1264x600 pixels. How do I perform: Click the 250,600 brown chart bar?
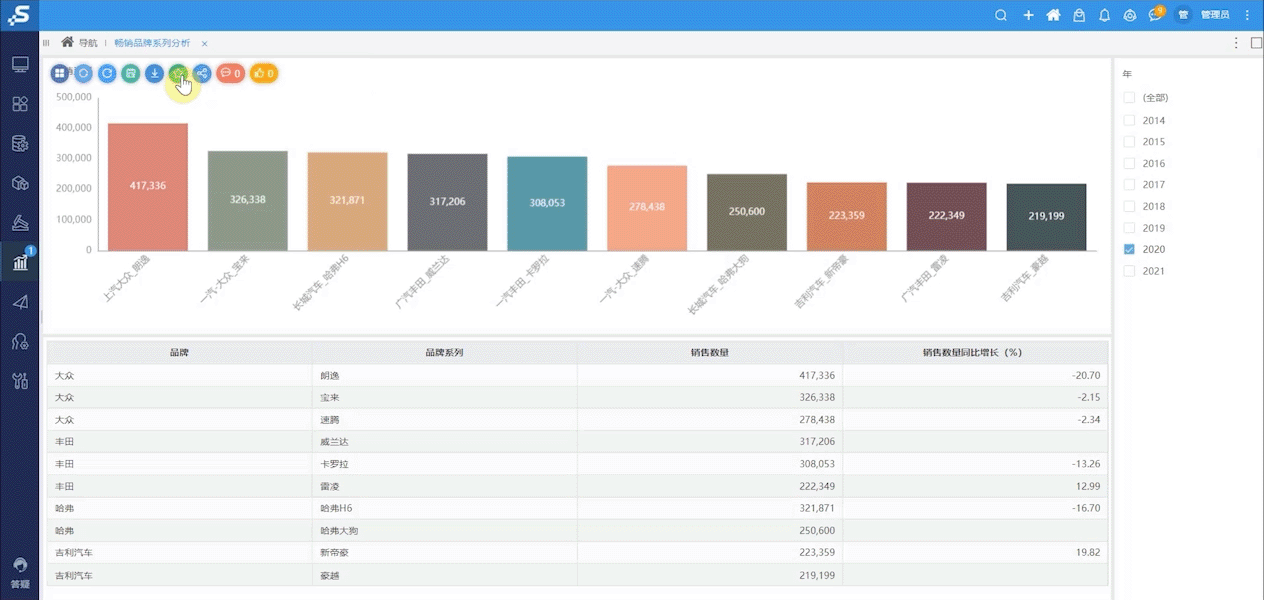(x=747, y=212)
